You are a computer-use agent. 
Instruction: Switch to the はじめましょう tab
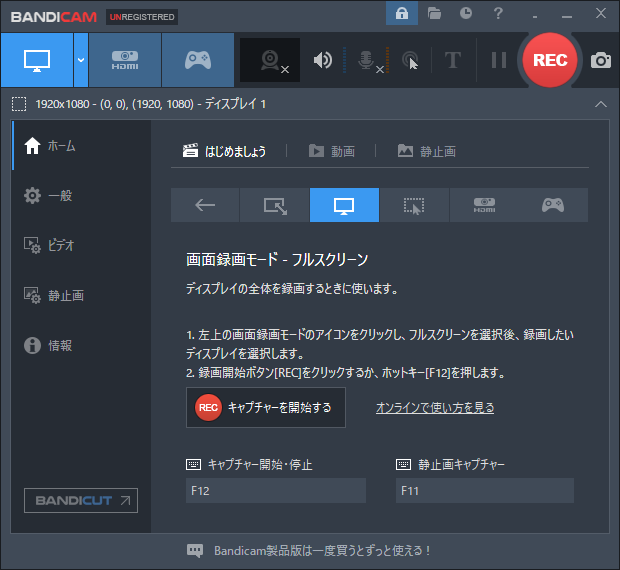tap(224, 151)
